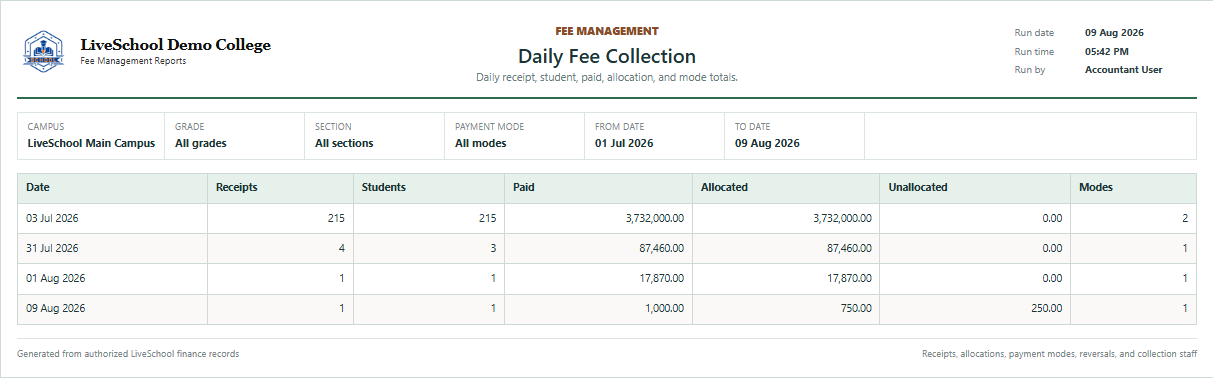Click students count 3 for 31 Jul
Image resolution: width=1214 pixels, height=378 pixels.
tap(493, 248)
